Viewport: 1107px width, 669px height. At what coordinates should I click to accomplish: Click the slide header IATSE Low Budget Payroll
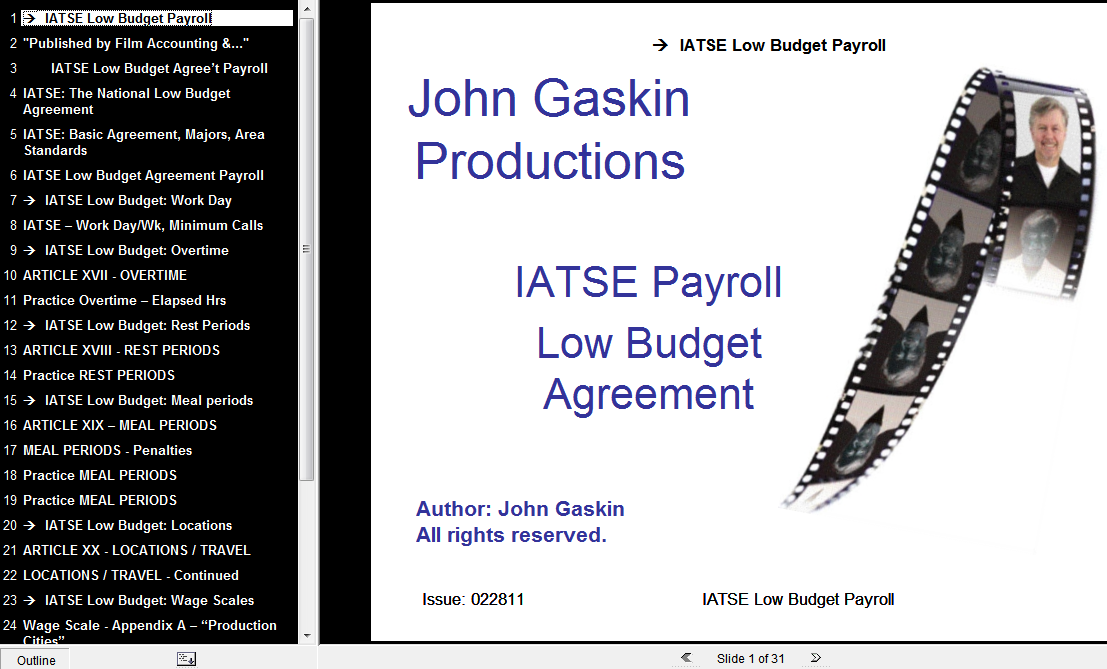point(770,46)
